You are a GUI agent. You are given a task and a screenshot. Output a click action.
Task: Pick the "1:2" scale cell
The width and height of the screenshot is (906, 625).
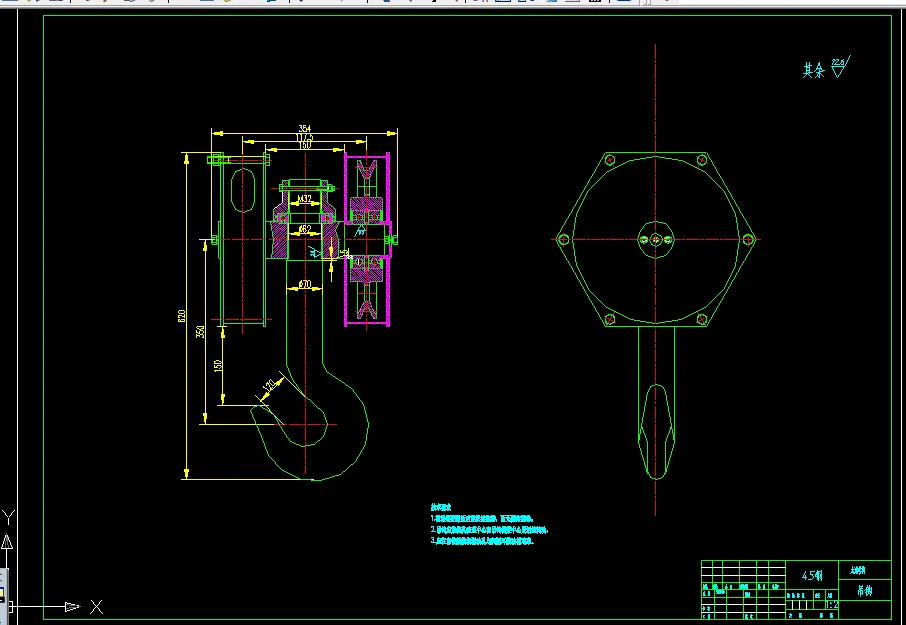coord(832,605)
